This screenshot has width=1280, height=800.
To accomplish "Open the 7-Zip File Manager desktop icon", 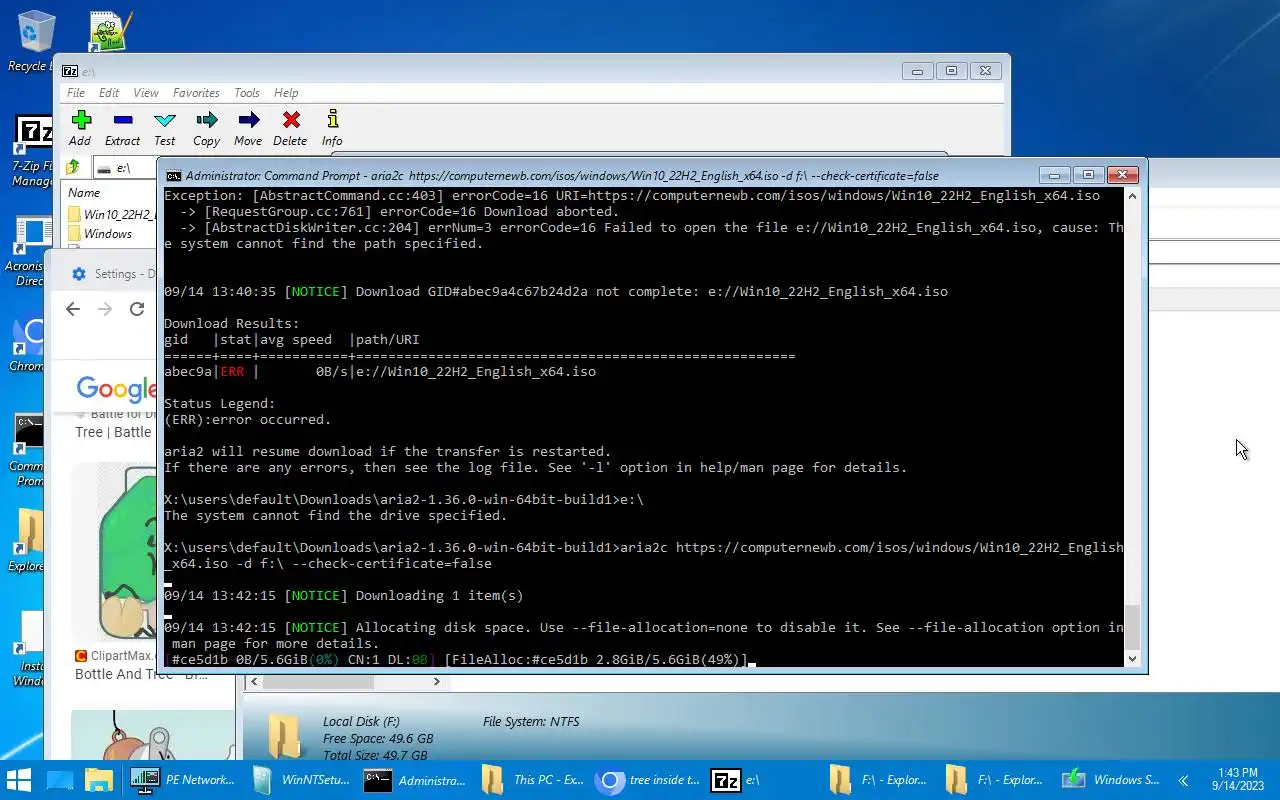I will coord(32,152).
